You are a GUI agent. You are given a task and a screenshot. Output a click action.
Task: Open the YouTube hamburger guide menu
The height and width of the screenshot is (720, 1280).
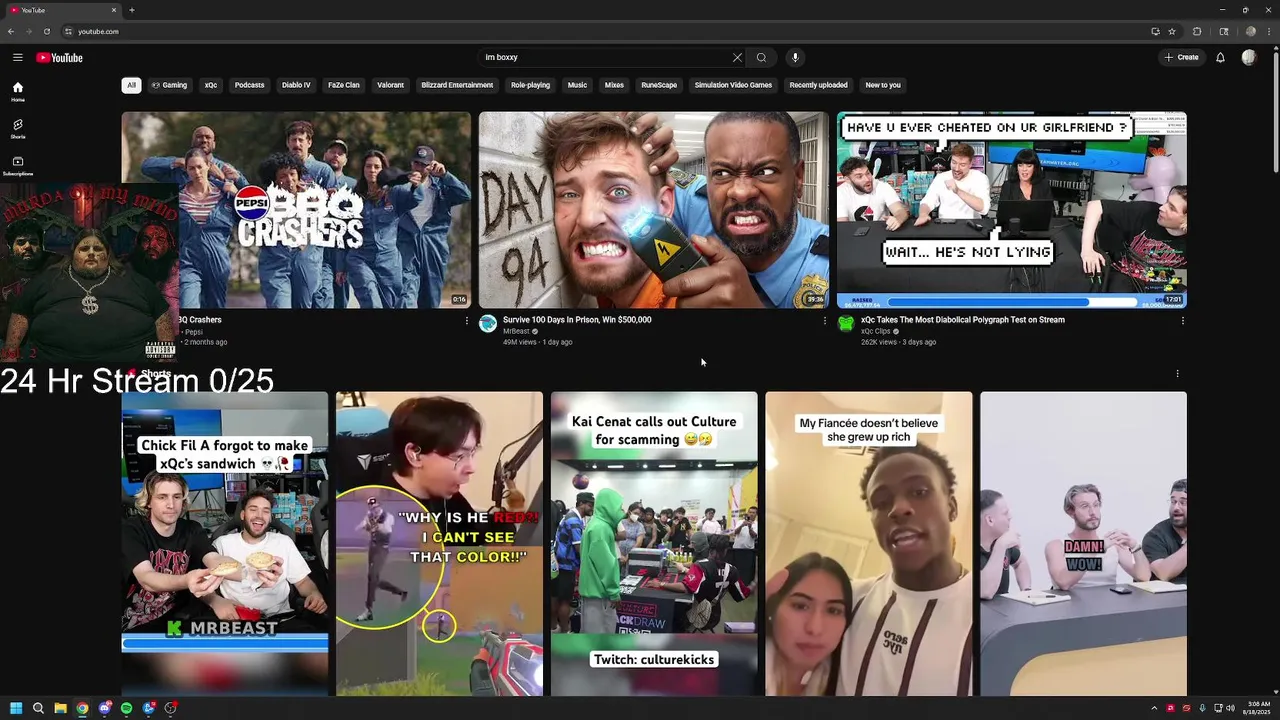click(x=17, y=57)
